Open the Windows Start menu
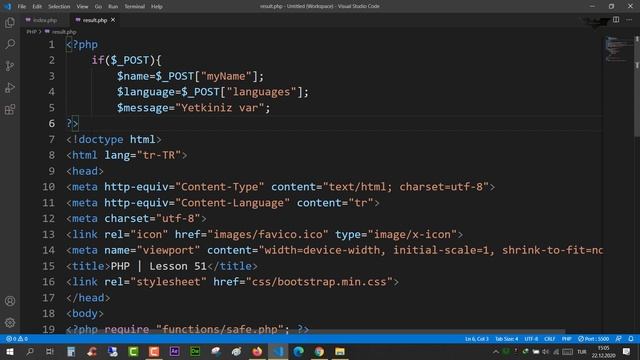640x360 pixels. [x=10, y=351]
